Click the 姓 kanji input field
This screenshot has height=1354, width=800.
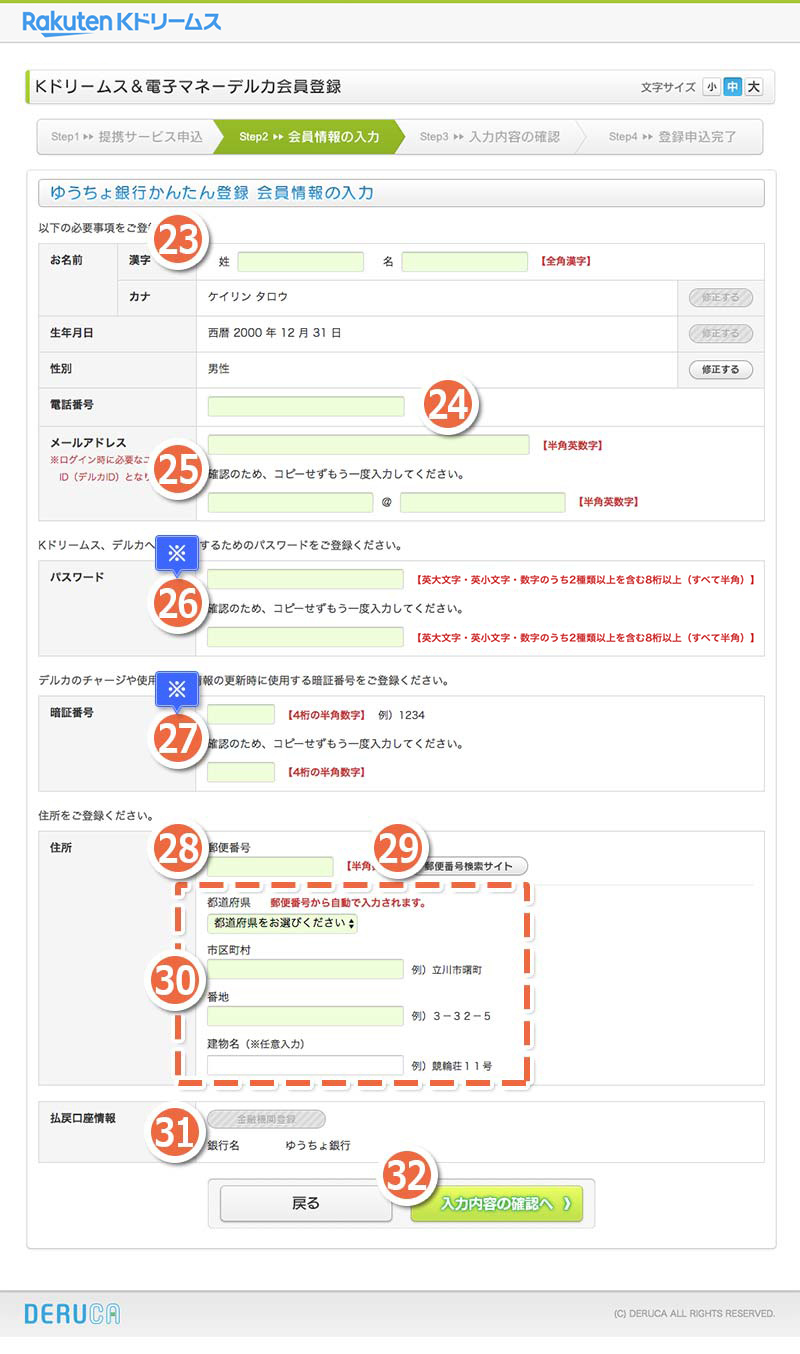point(301,262)
